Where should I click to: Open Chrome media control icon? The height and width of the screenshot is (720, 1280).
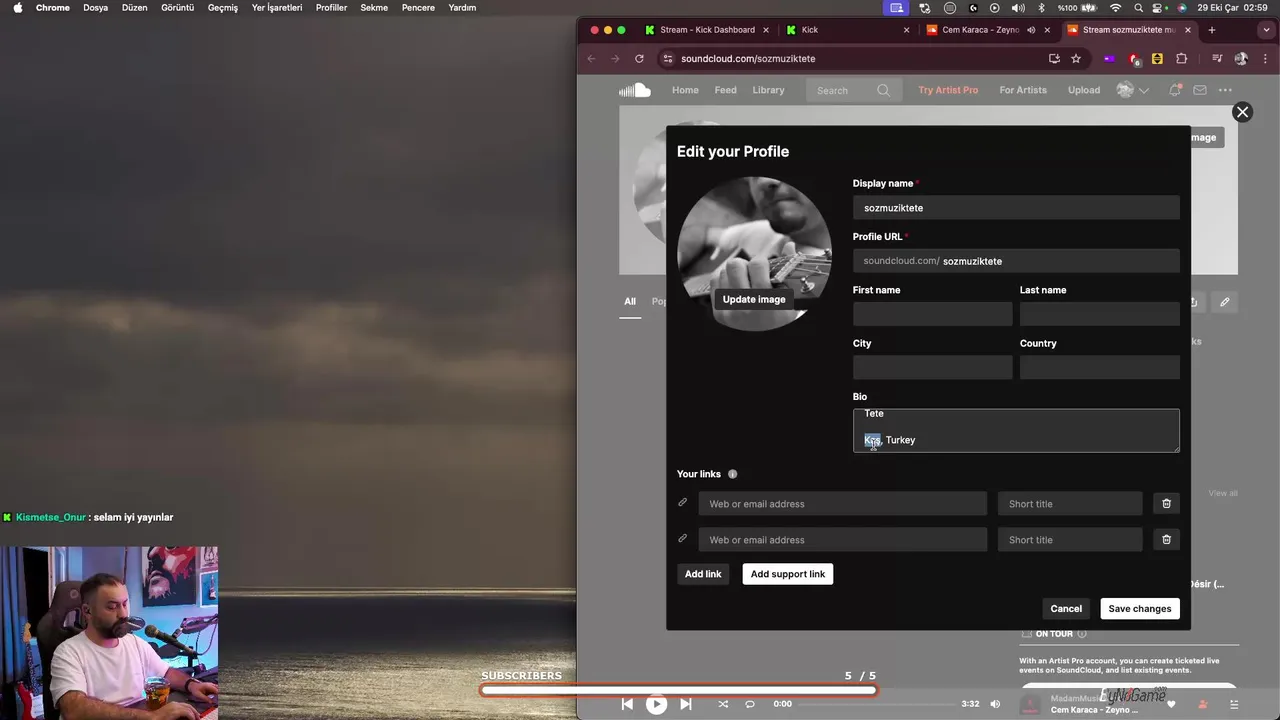coord(1217,59)
